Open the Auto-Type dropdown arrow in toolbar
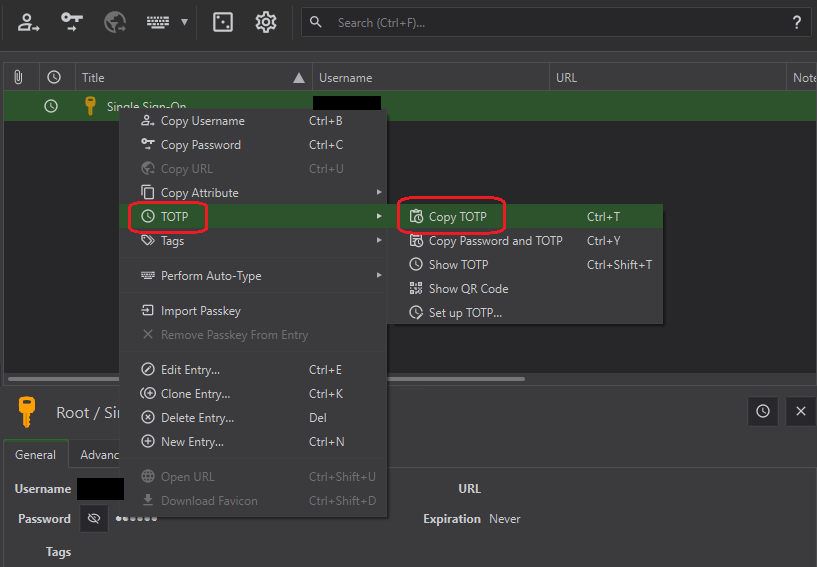This screenshot has height=567, width=817. (184, 22)
